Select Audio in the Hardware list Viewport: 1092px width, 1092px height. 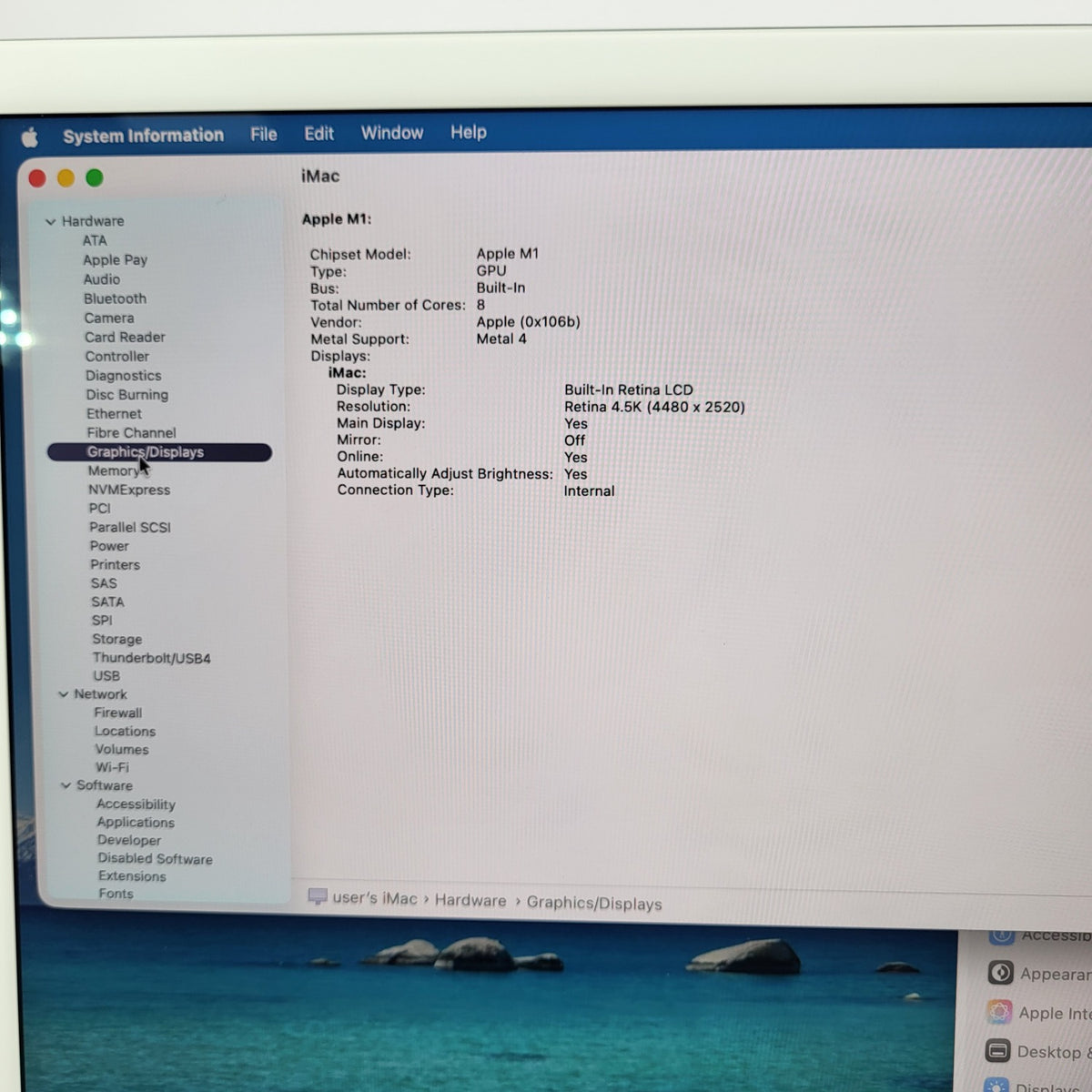[x=102, y=279]
